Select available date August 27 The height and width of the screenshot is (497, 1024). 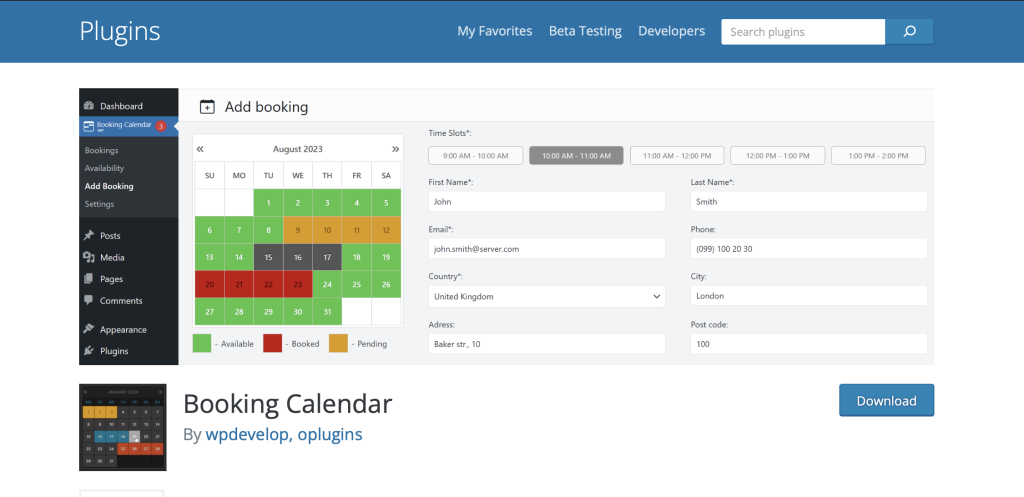210,312
